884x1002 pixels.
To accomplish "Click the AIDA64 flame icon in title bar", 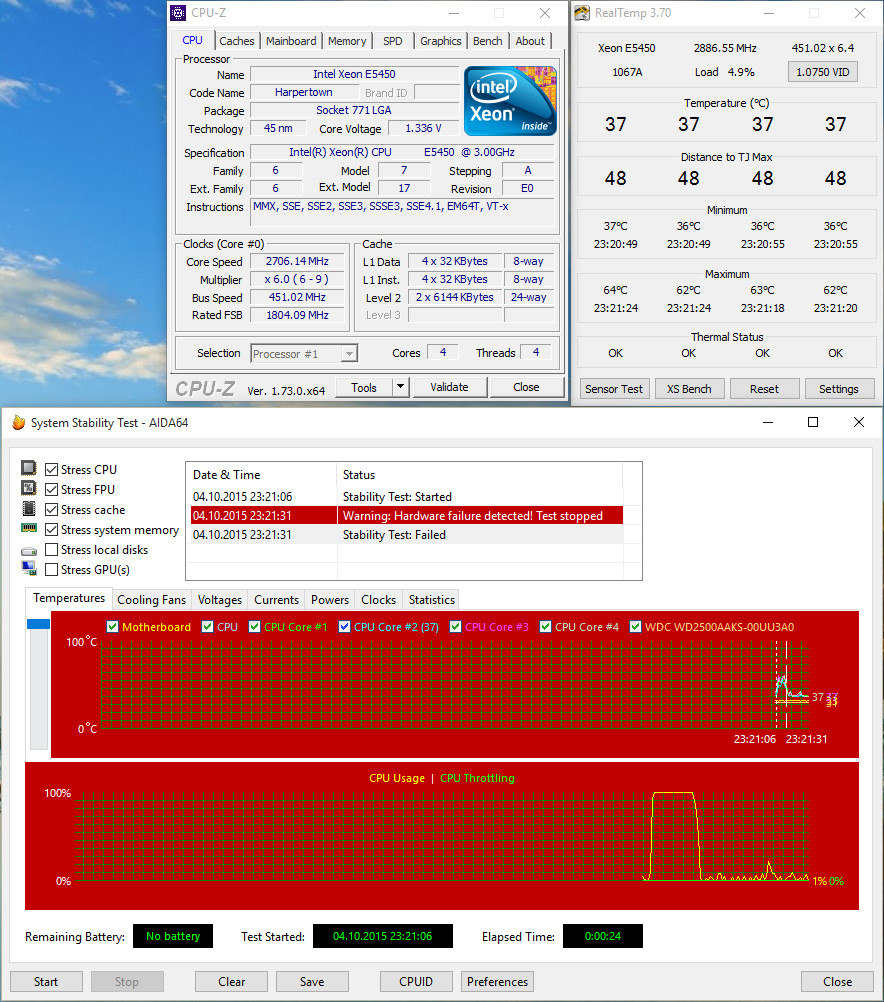I will coord(19,422).
